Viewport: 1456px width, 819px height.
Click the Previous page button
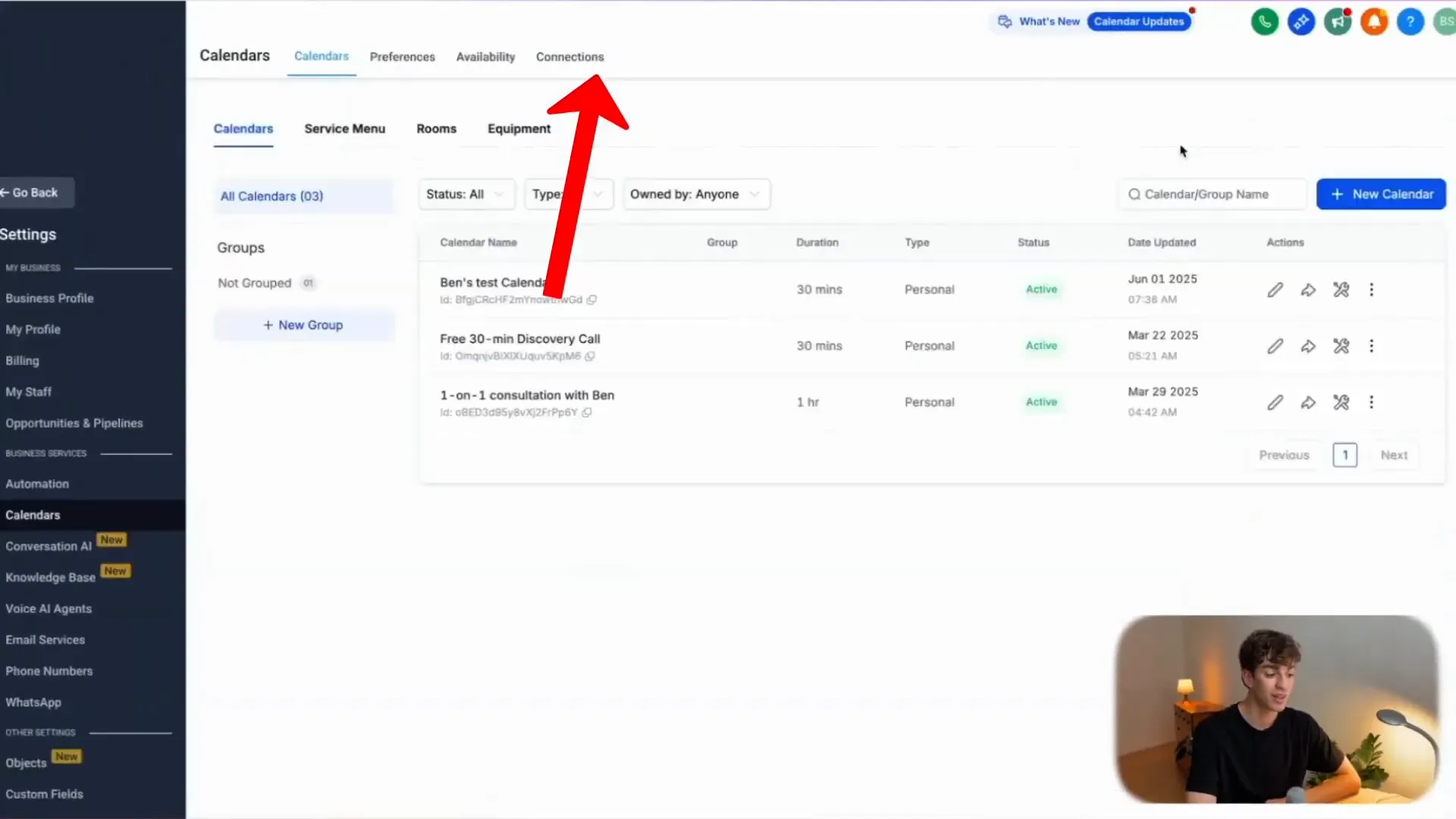[x=1284, y=455]
